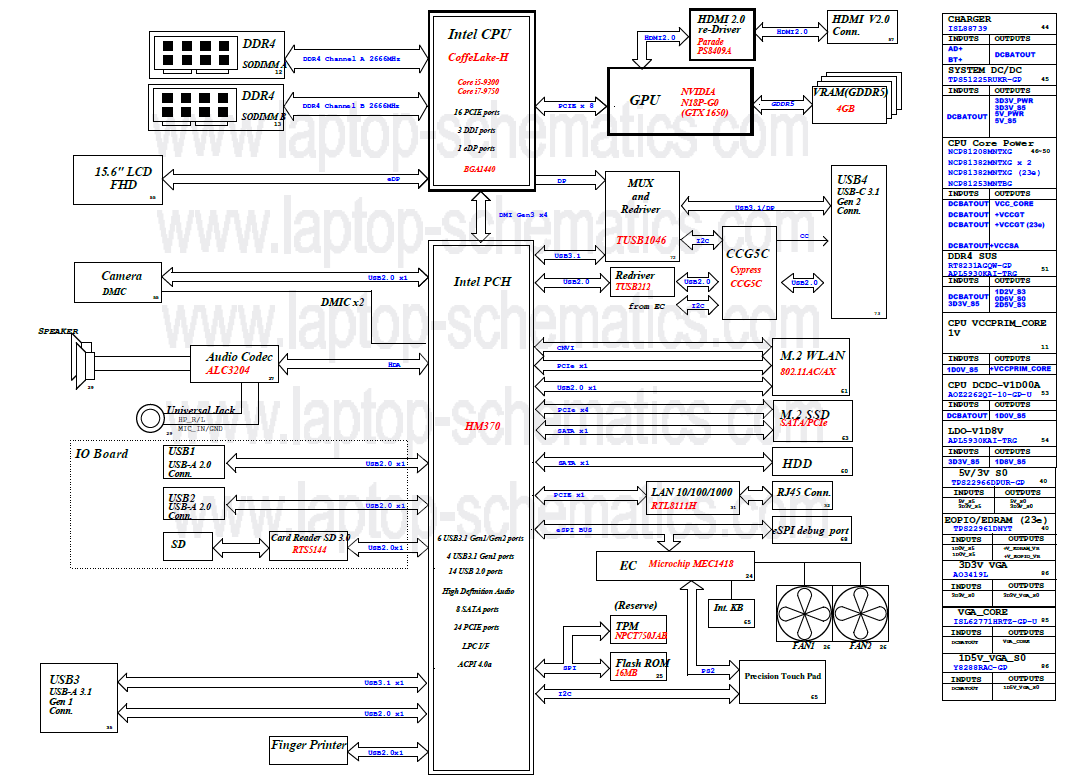Click the DDR4 SODIMM A memory module symbol

point(195,55)
